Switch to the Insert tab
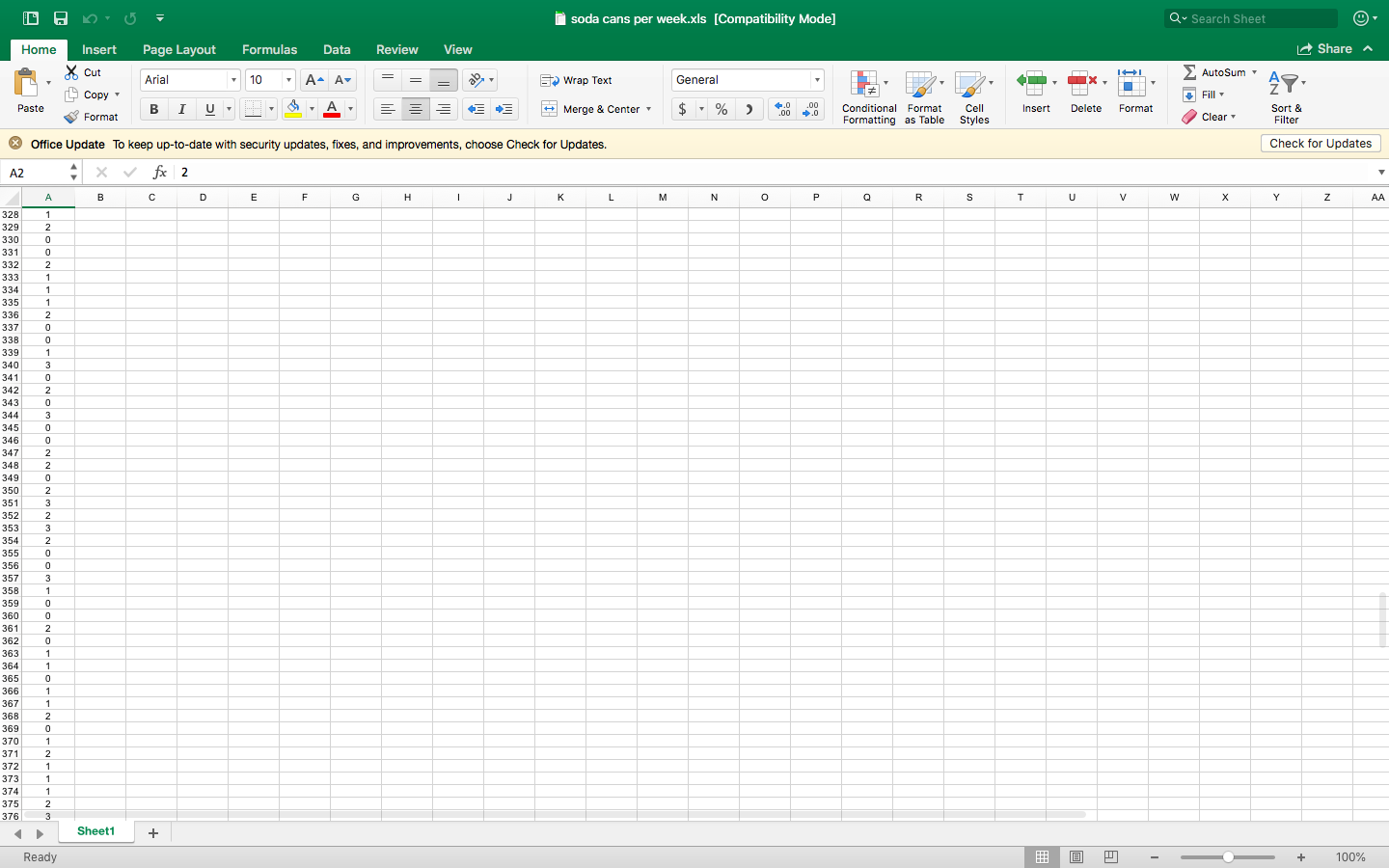The height and width of the screenshot is (868, 1389). pos(99,49)
